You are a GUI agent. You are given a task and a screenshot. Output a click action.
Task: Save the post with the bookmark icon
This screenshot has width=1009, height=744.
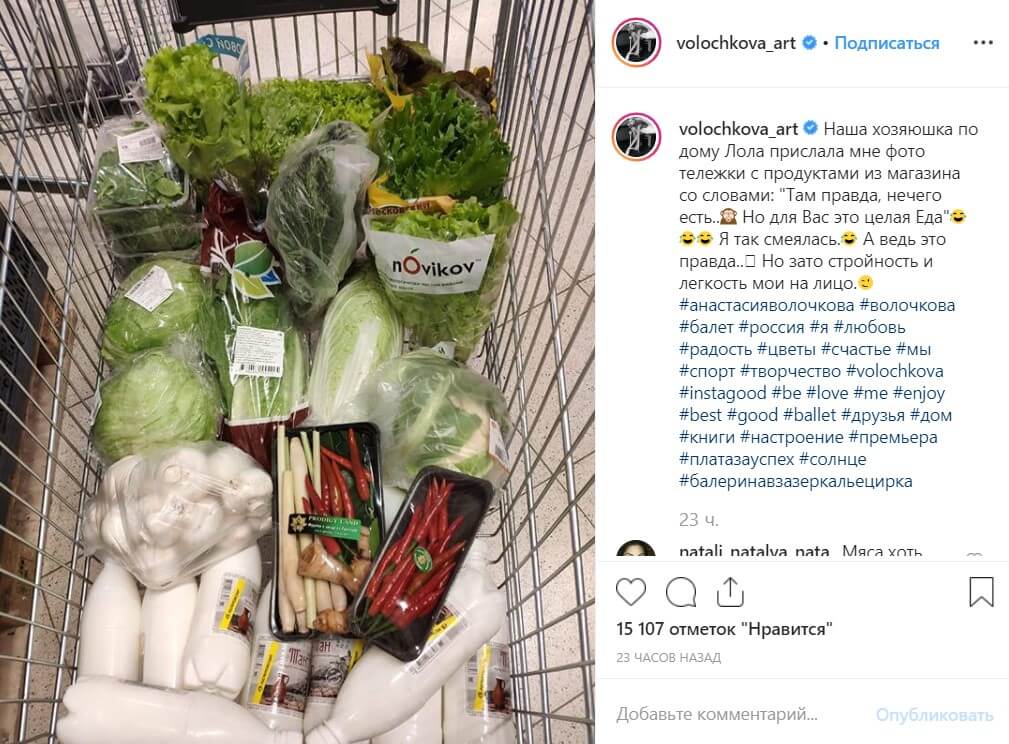click(981, 591)
